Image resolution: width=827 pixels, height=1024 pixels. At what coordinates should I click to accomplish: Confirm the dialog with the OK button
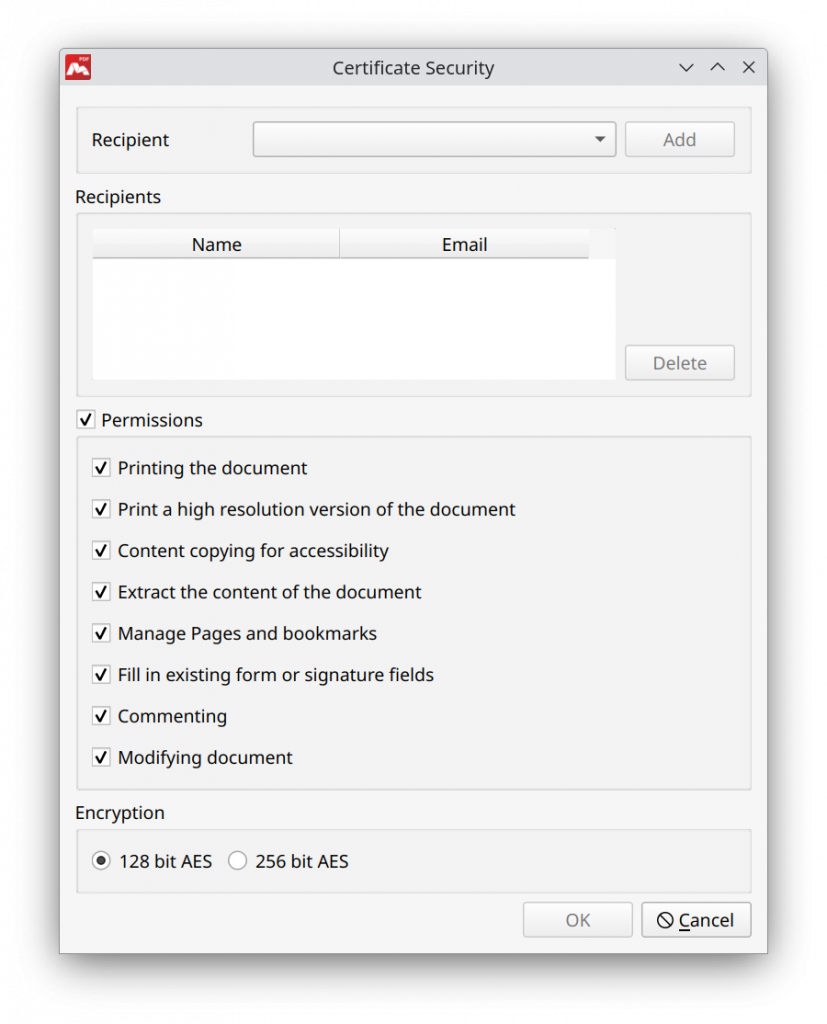pos(577,919)
